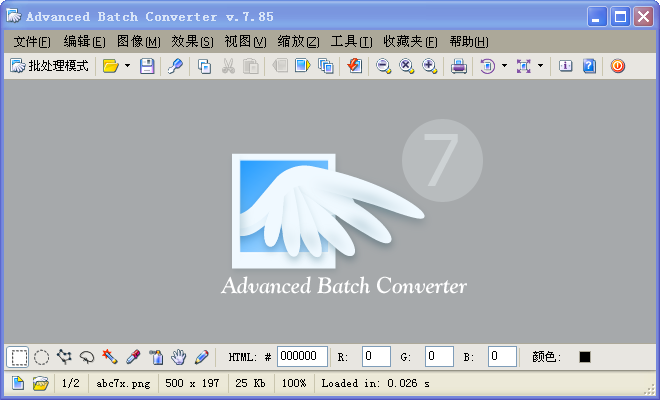Image resolution: width=660 pixels, height=400 pixels.
Task: Click the 100% zoom level text
Action: click(x=294, y=383)
